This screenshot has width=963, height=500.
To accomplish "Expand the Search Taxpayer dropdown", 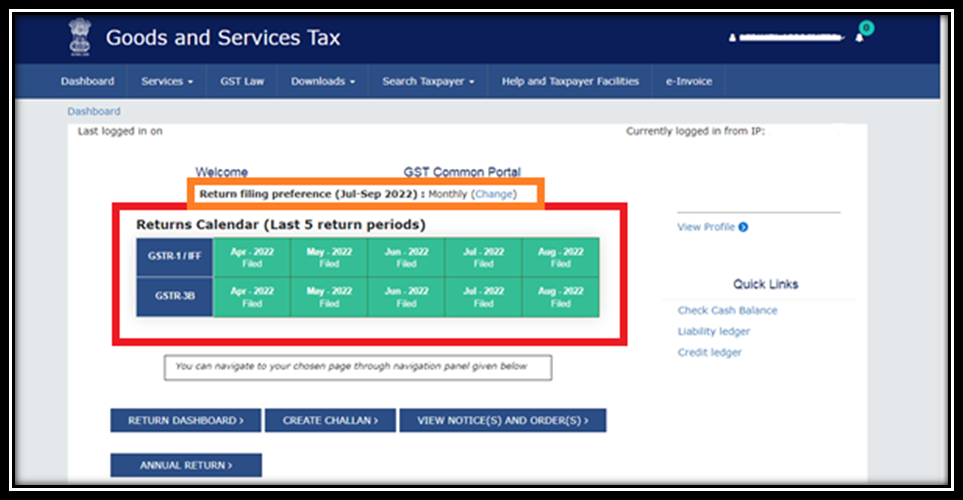I will 428,81.
